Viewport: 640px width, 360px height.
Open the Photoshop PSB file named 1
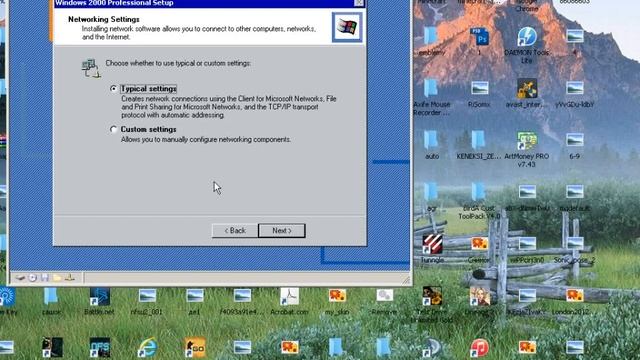(x=479, y=37)
